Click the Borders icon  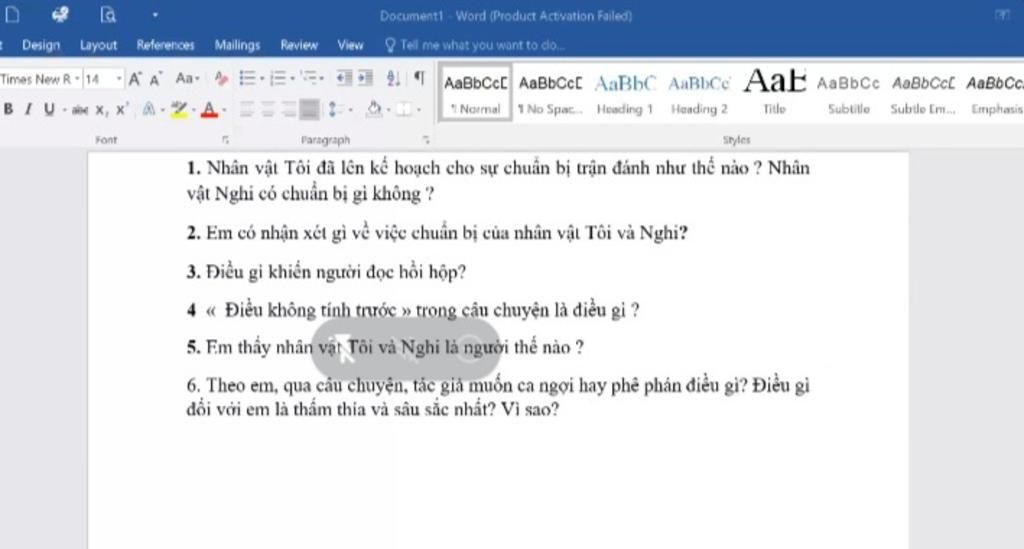(x=404, y=110)
